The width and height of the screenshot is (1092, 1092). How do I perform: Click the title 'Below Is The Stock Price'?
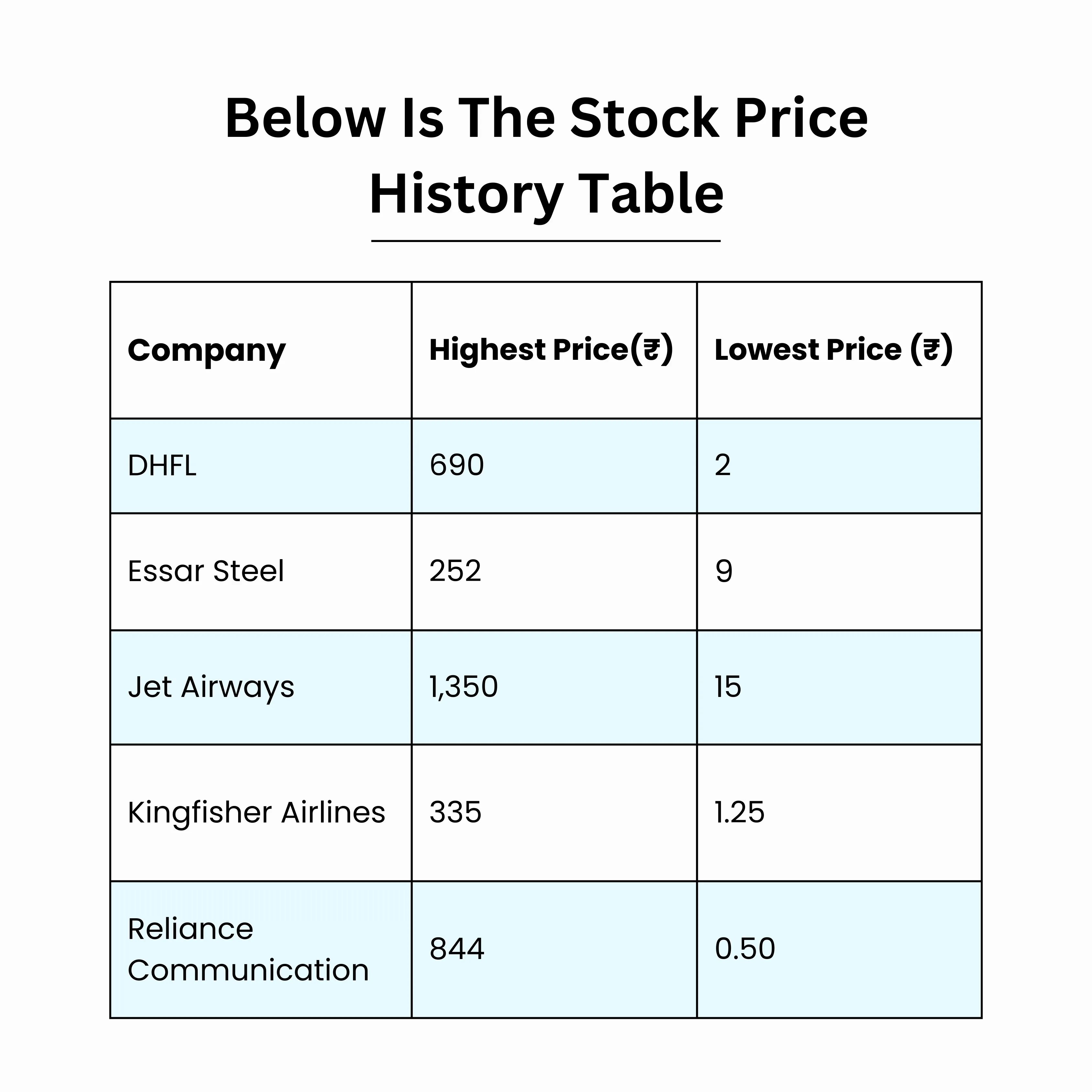[546, 118]
